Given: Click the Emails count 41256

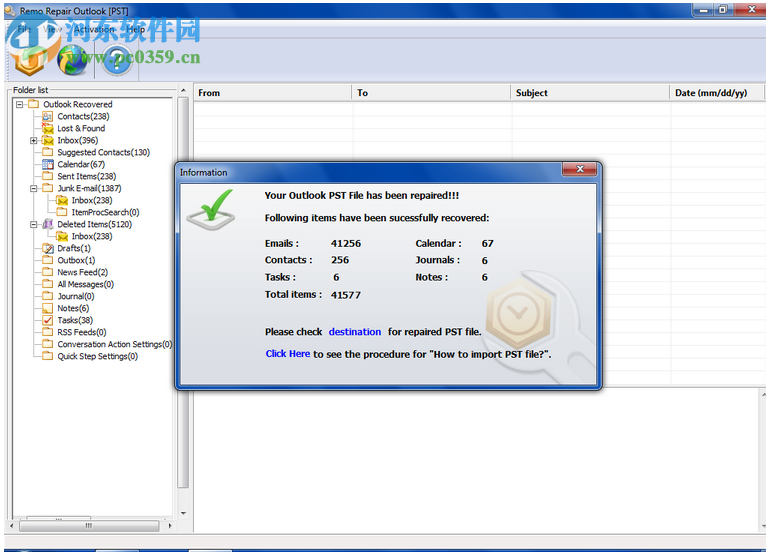Looking at the screenshot, I should click(x=346, y=243).
